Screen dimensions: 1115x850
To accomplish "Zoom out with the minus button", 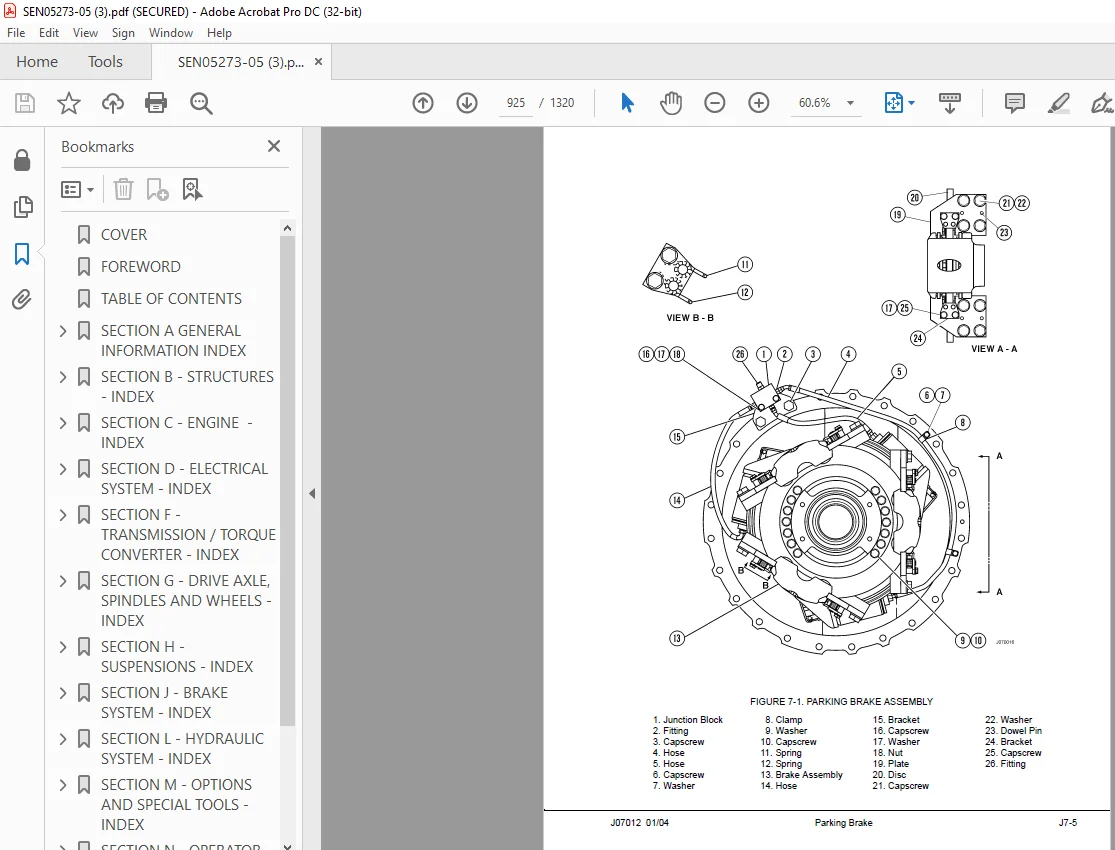I will coord(715,103).
